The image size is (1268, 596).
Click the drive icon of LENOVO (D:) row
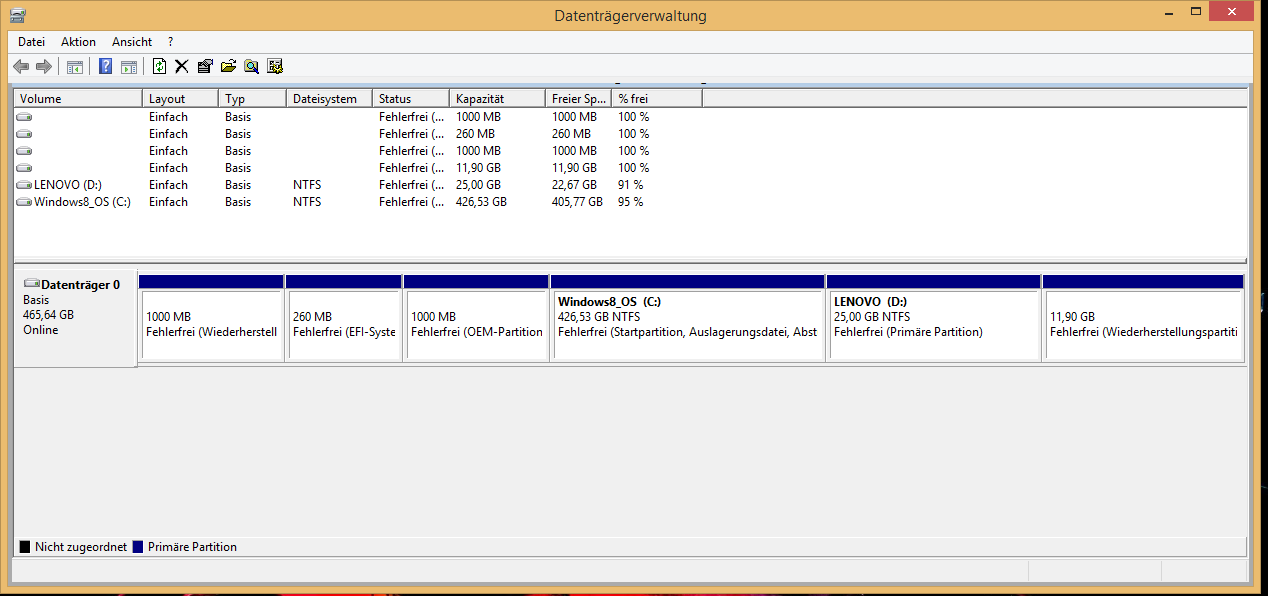24,185
